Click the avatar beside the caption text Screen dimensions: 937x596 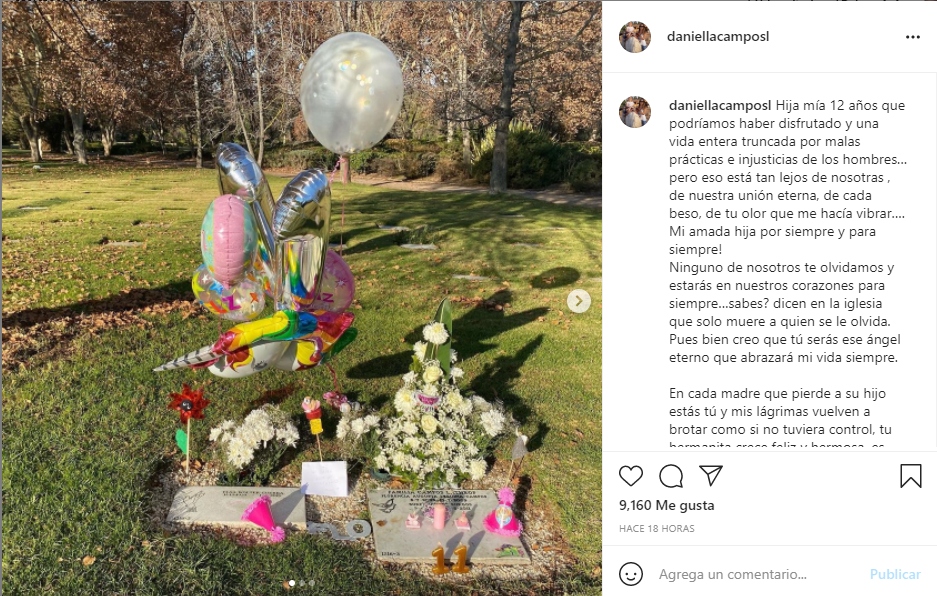click(635, 112)
